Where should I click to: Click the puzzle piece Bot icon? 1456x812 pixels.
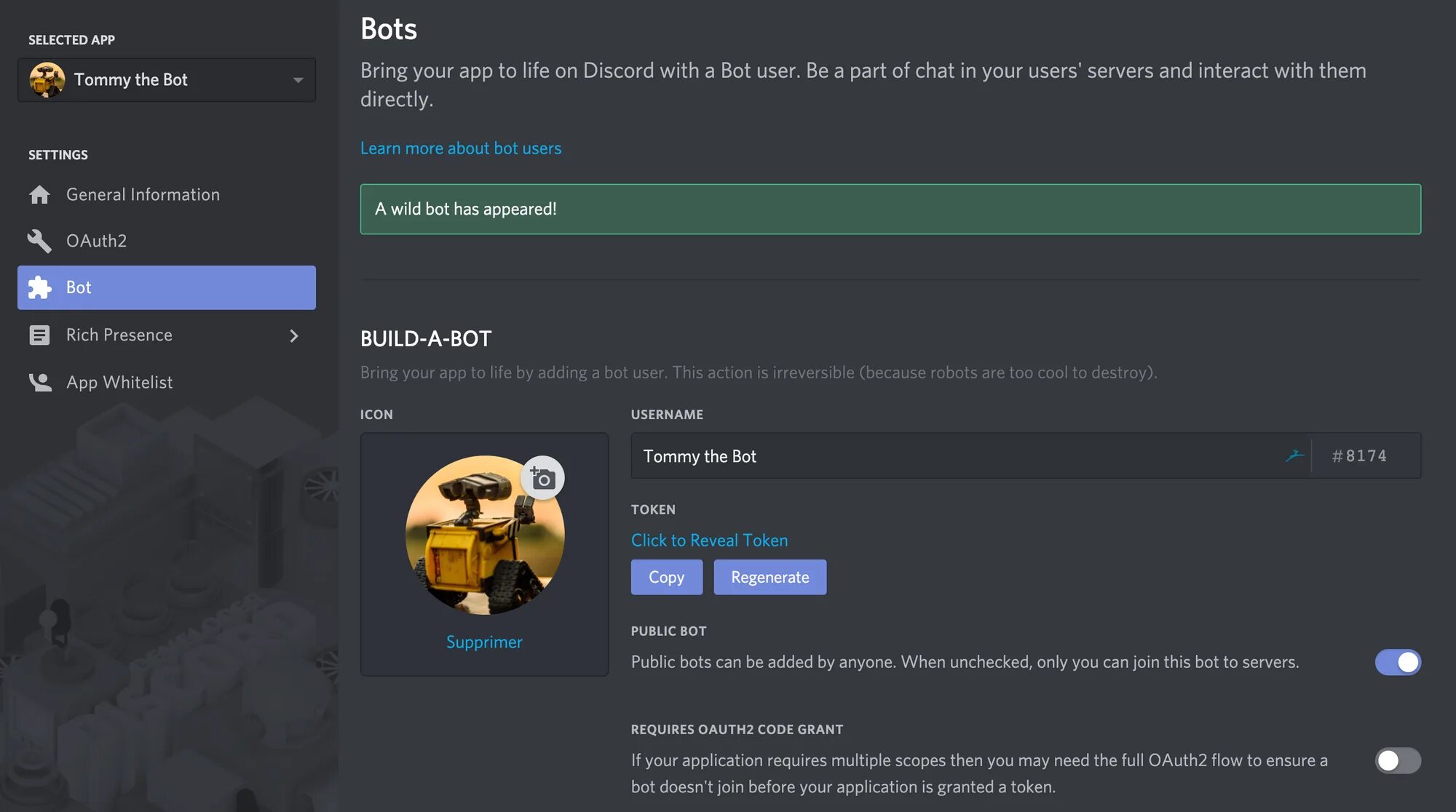(39, 287)
